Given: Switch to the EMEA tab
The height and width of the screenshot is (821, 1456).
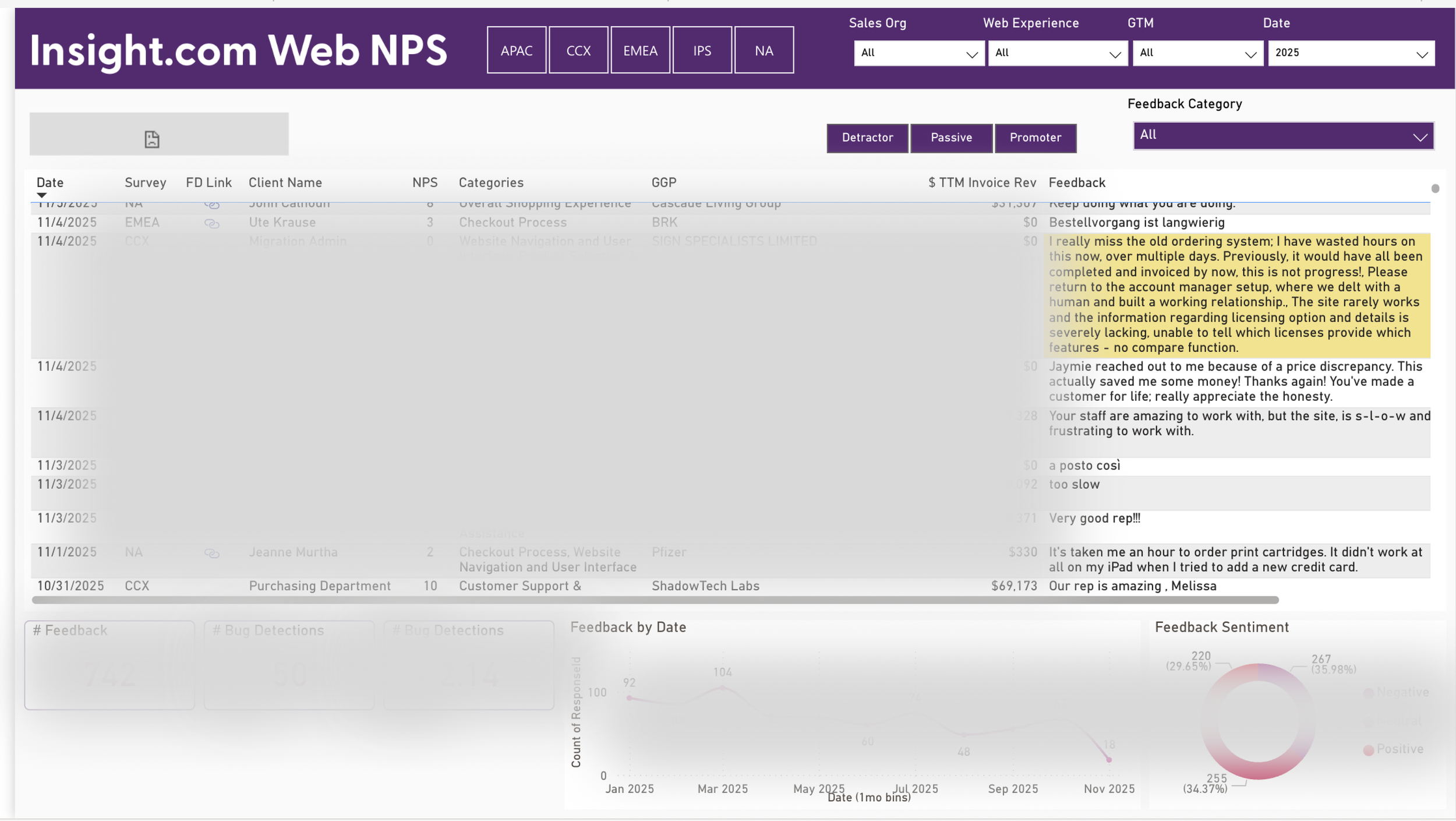Looking at the screenshot, I should tap(639, 50).
